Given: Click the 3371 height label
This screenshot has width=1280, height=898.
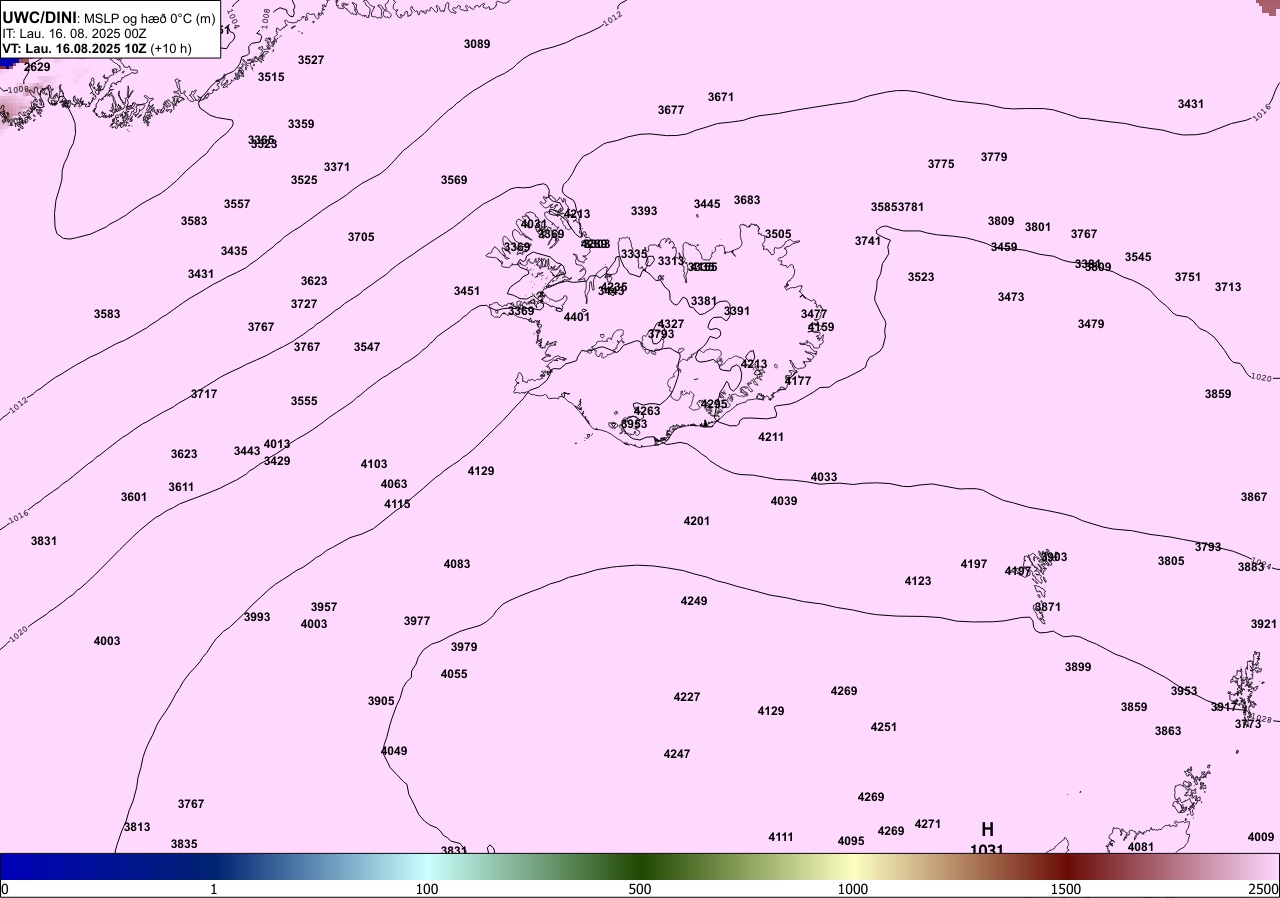Looking at the screenshot, I should [x=337, y=167].
